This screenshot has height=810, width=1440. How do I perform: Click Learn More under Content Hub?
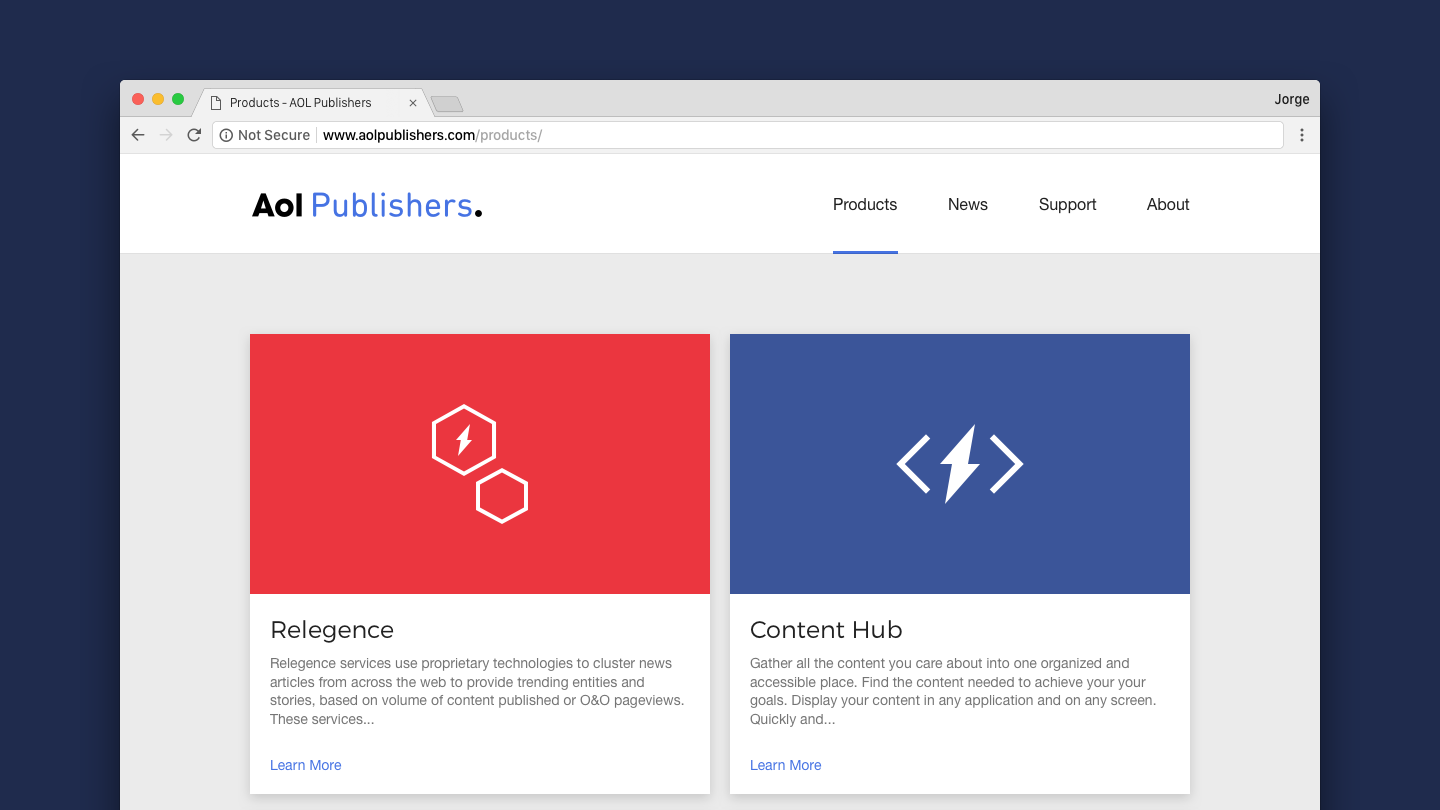(785, 765)
